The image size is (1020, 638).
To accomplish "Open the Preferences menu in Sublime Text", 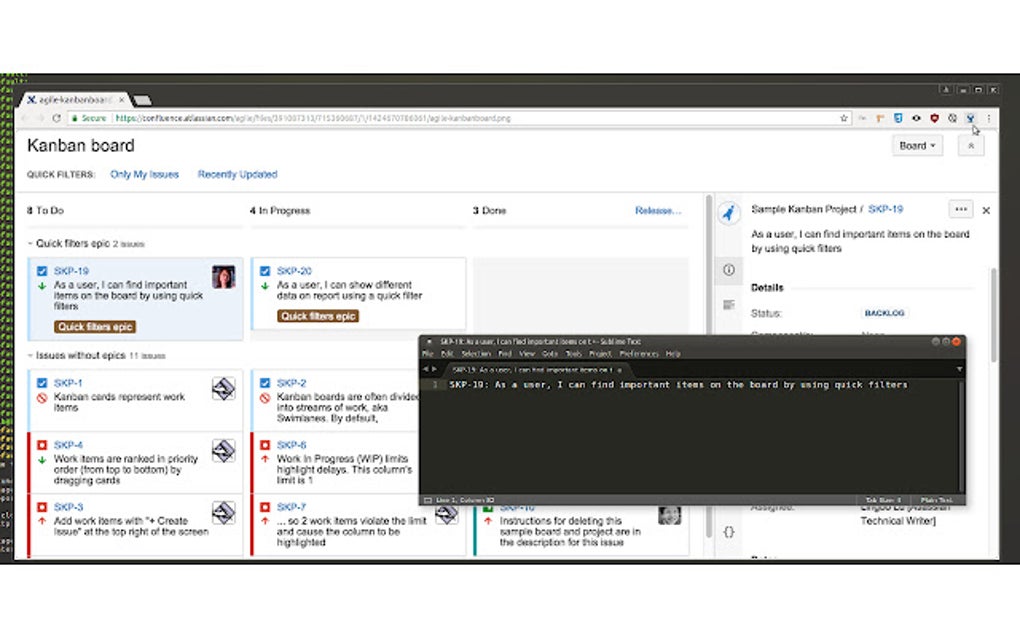I will pos(638,353).
